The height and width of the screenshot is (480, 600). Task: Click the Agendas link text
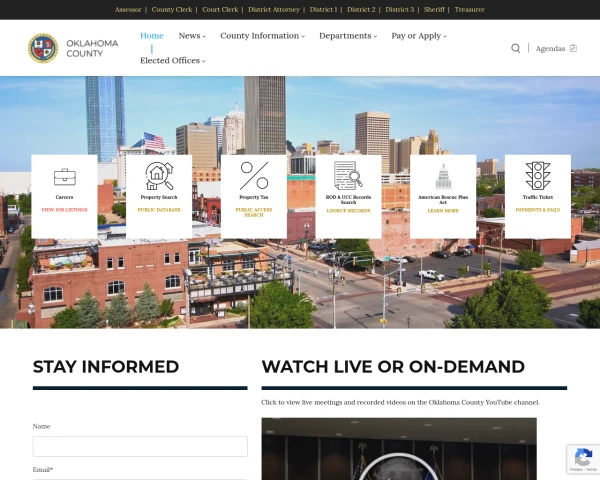(550, 49)
